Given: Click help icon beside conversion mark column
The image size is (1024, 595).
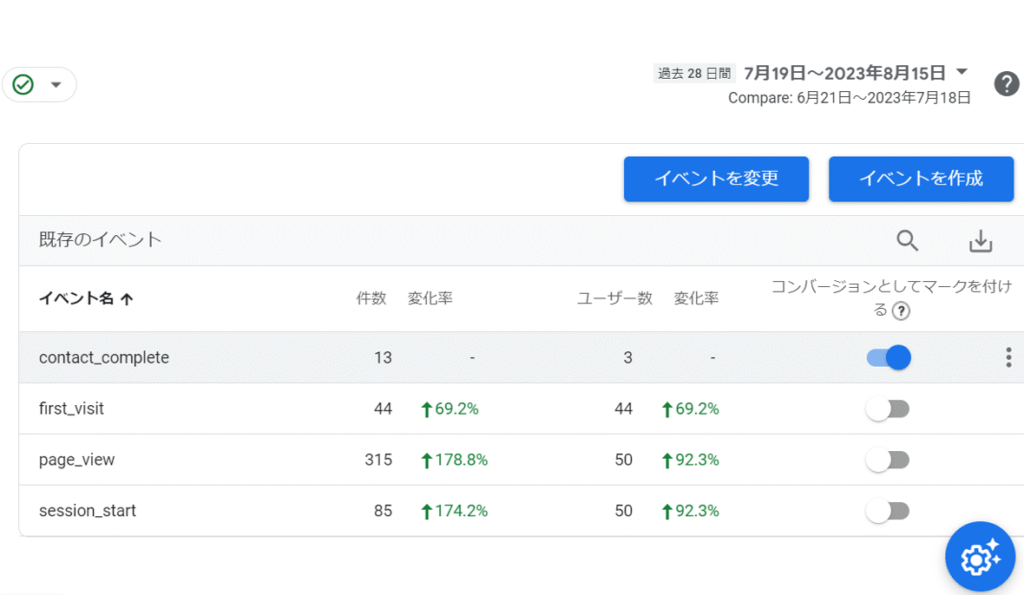Looking at the screenshot, I should tap(901, 311).
